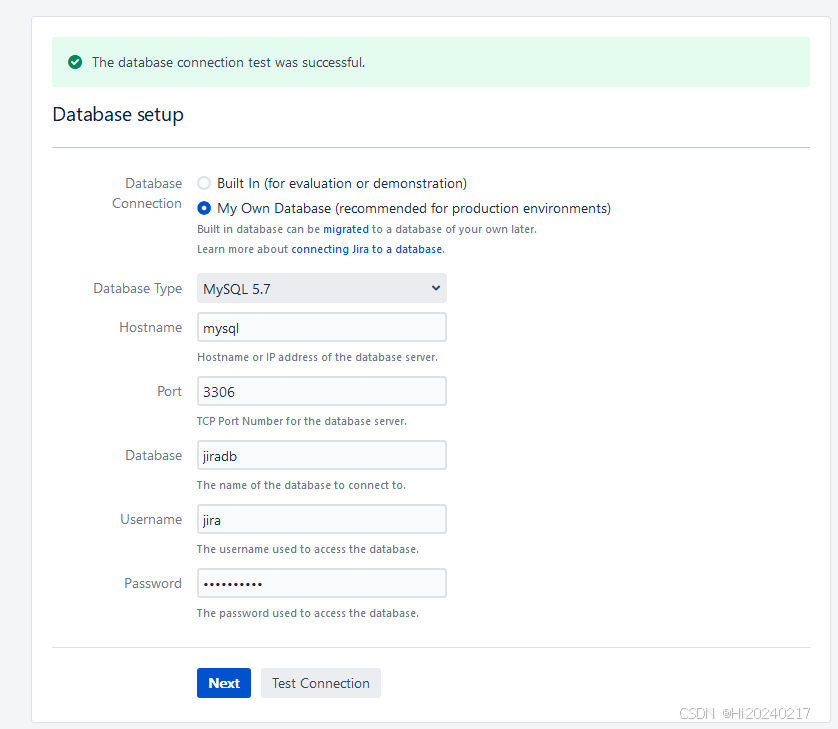Click the connection test successful message
The height and width of the screenshot is (729, 838).
tap(228, 63)
